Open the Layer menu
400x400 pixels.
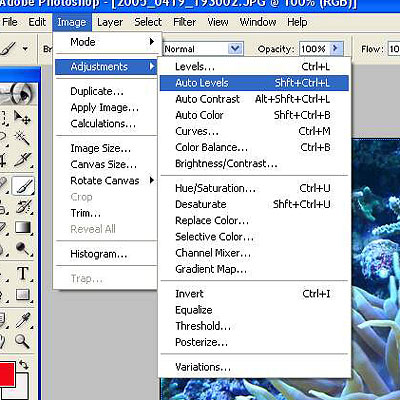tap(110, 22)
